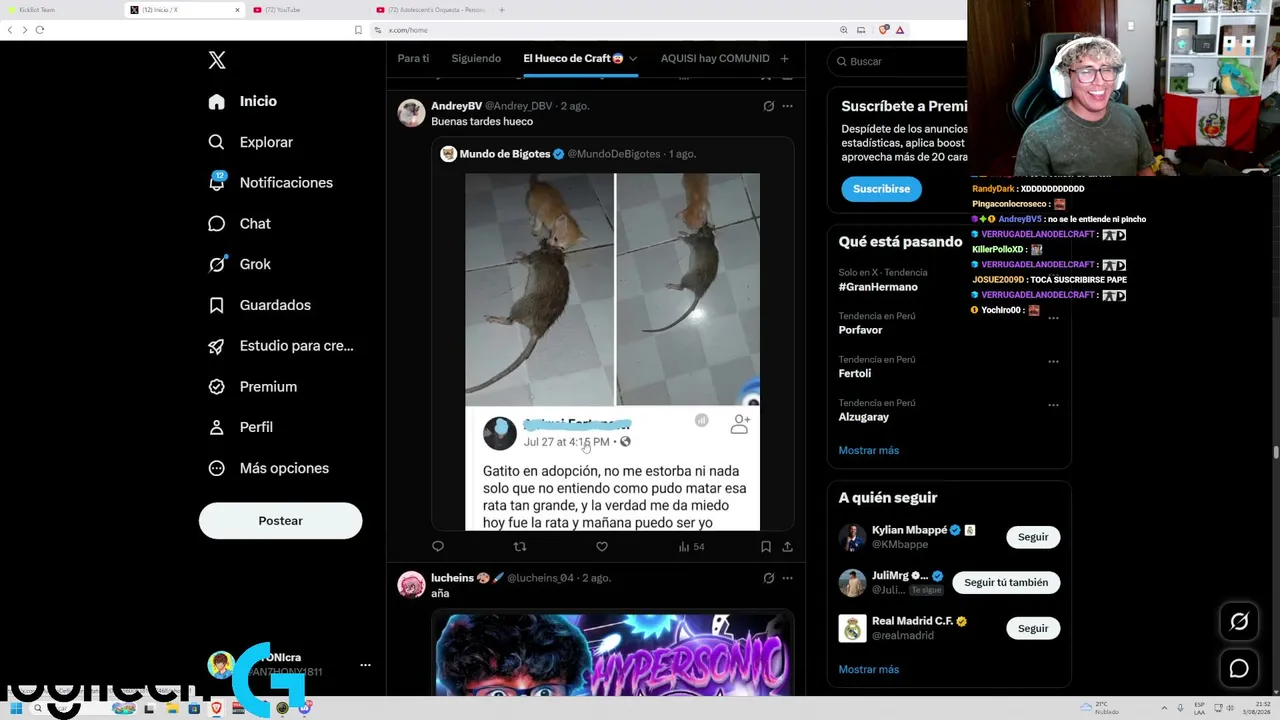Open Grok action on lucheins post
The image size is (1280, 720).
coord(768,578)
